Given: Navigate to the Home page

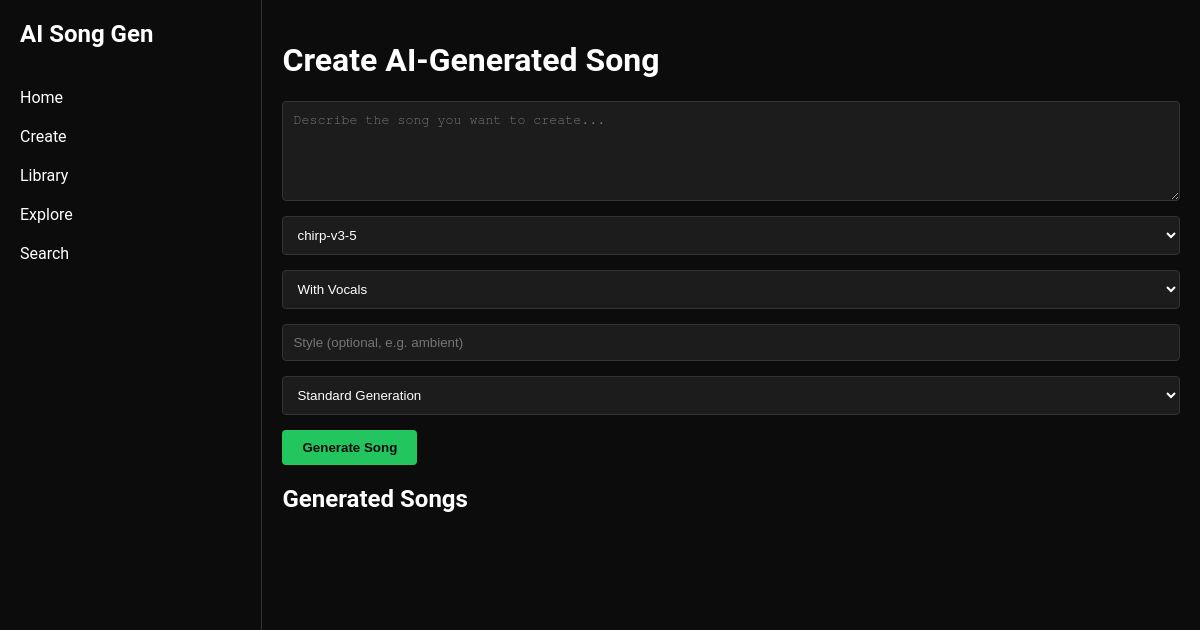Looking at the screenshot, I should 41,97.
